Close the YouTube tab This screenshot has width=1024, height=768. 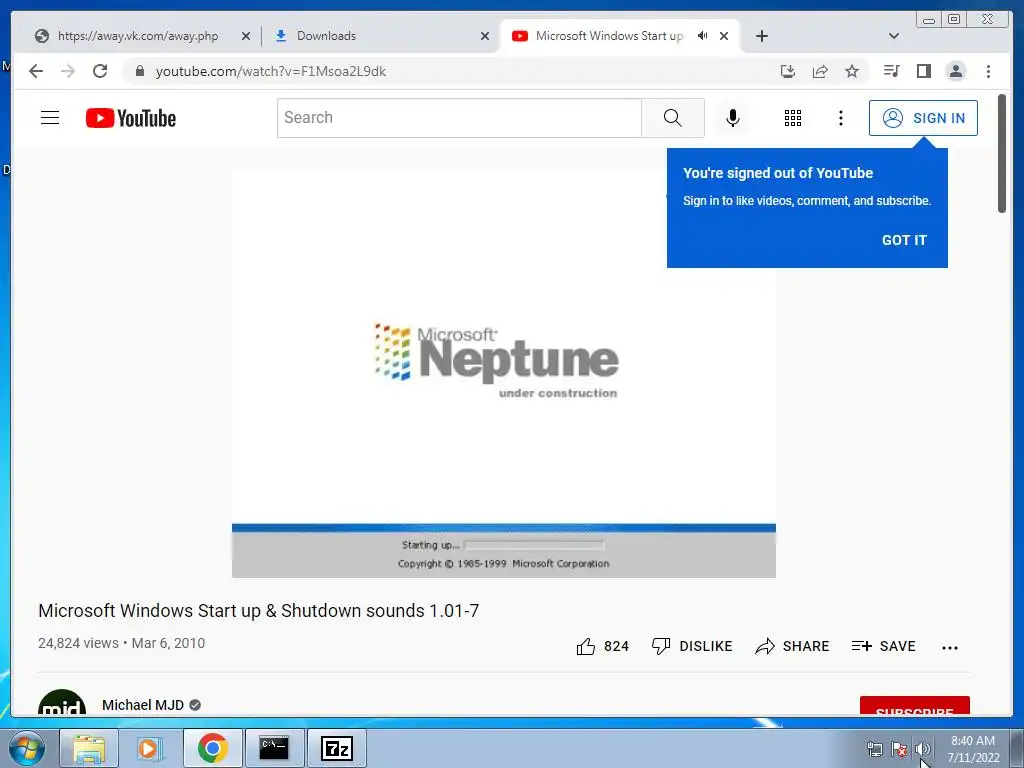click(724, 36)
